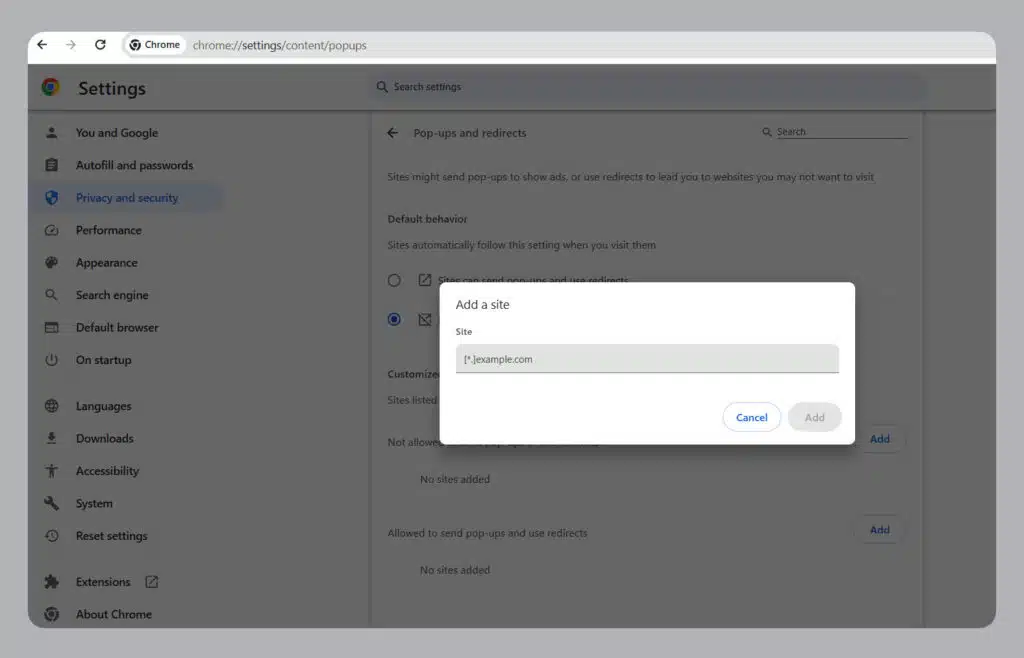Click the Pop-ups and redirects page title
Image resolution: width=1024 pixels, height=658 pixels.
click(x=470, y=133)
